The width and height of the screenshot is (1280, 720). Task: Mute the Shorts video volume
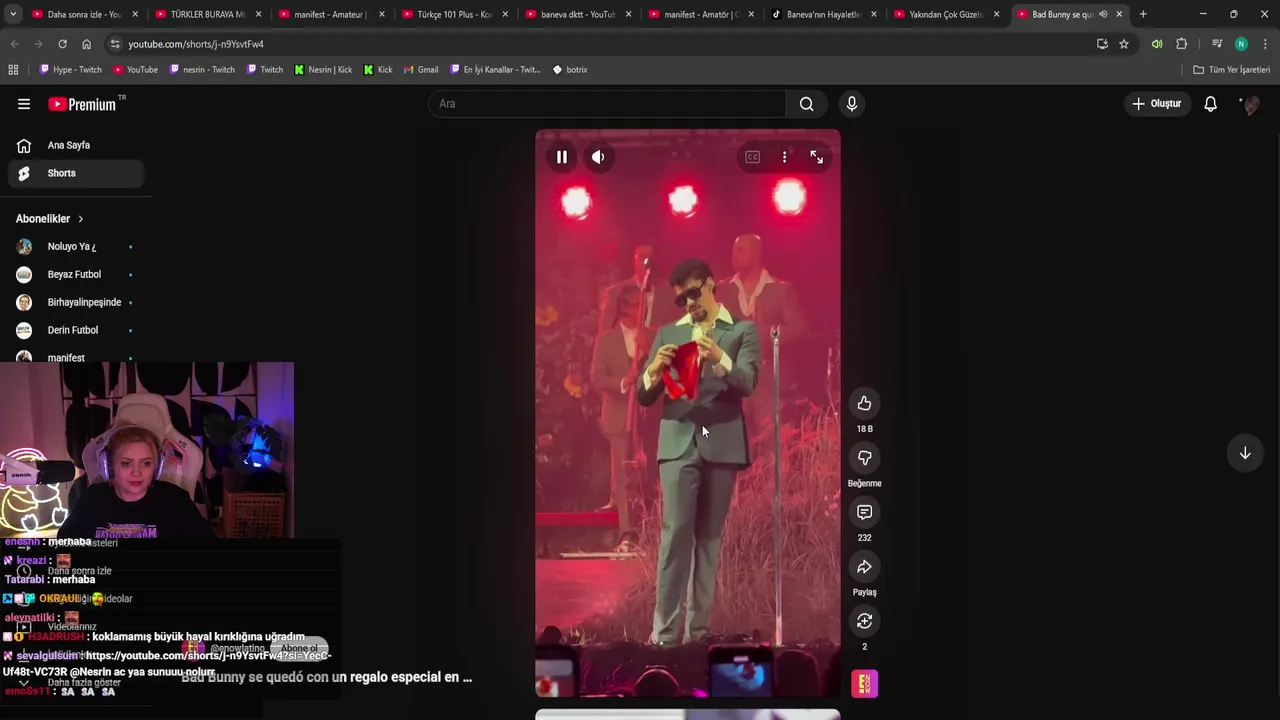click(x=598, y=157)
